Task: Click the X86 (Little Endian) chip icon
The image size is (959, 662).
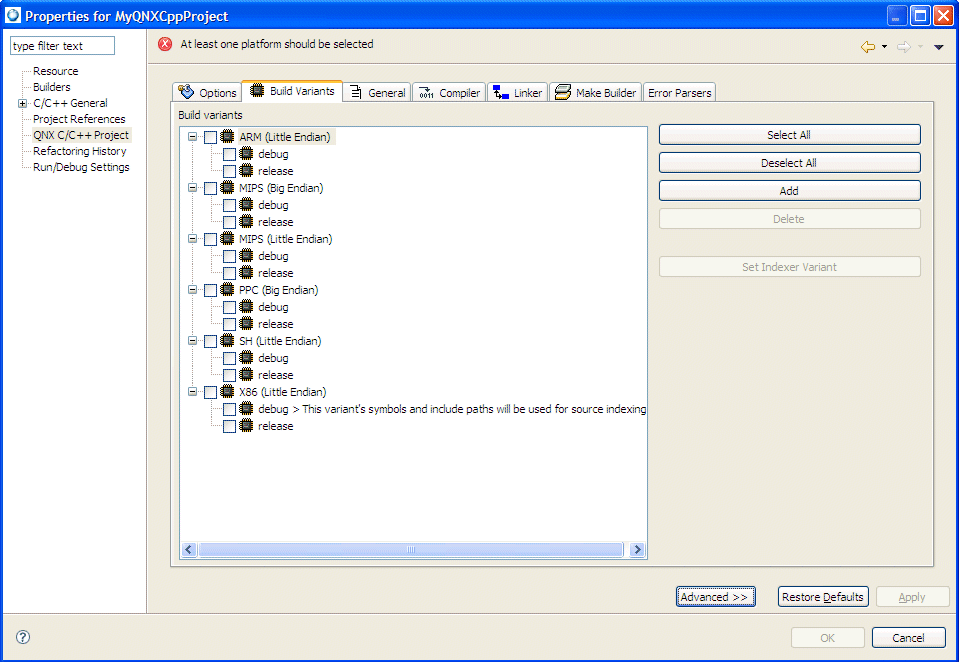Action: coord(228,392)
